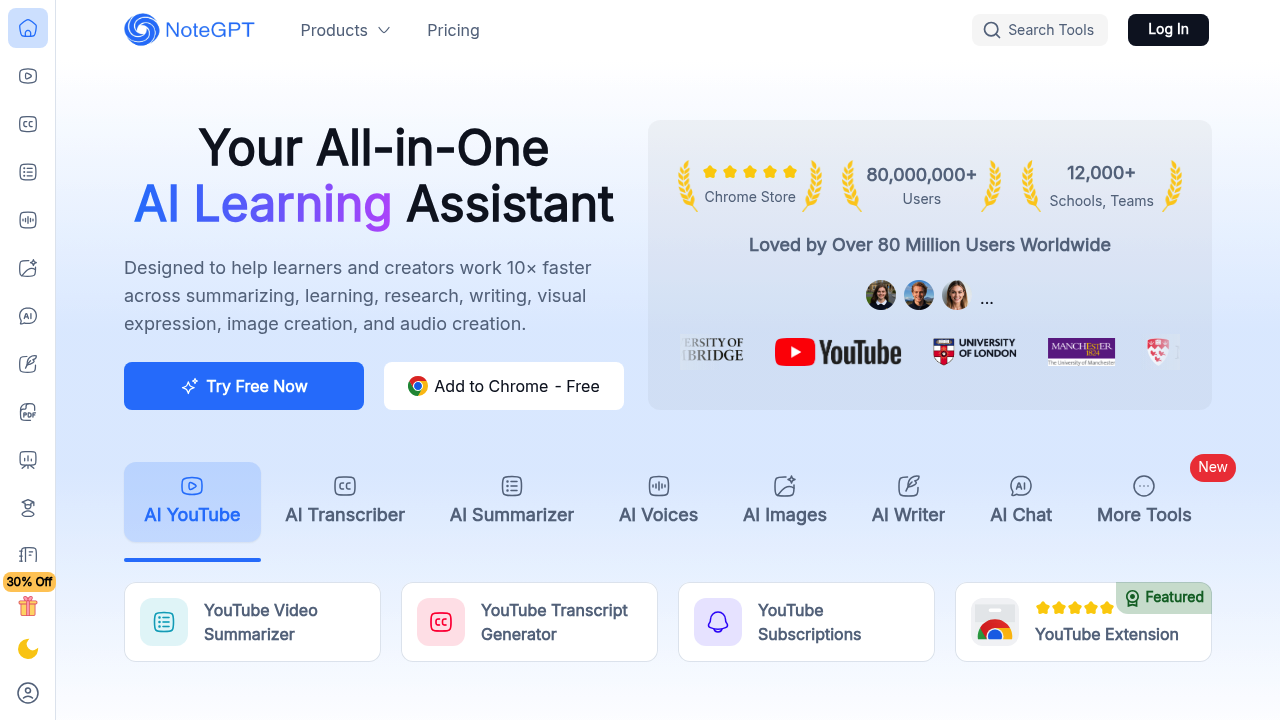This screenshot has height=720, width=1280.
Task: Select the YouTube video icon in sidebar
Action: 28,76
